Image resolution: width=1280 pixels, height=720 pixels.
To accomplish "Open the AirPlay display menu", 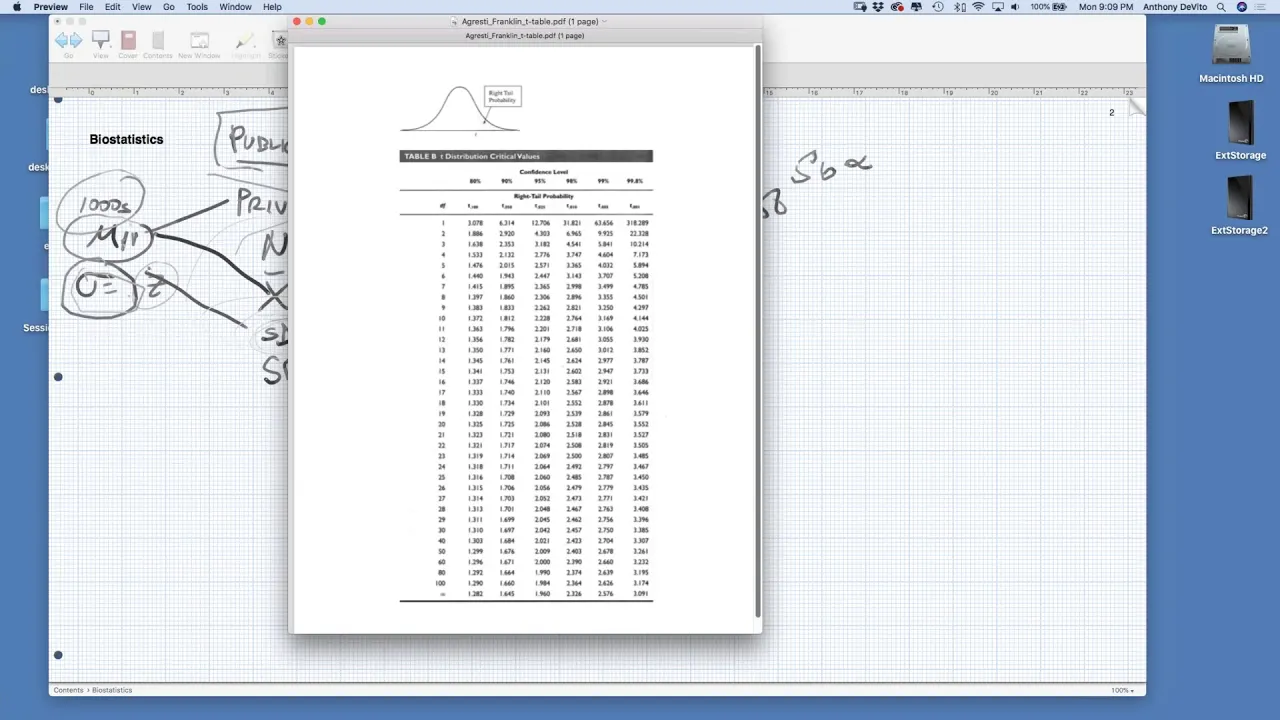I will click(x=998, y=7).
